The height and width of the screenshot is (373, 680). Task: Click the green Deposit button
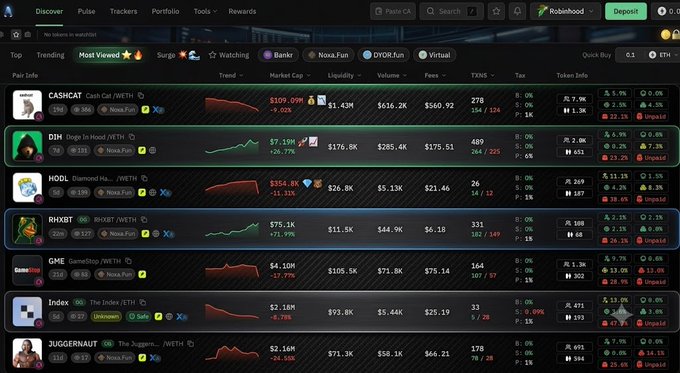(x=625, y=11)
